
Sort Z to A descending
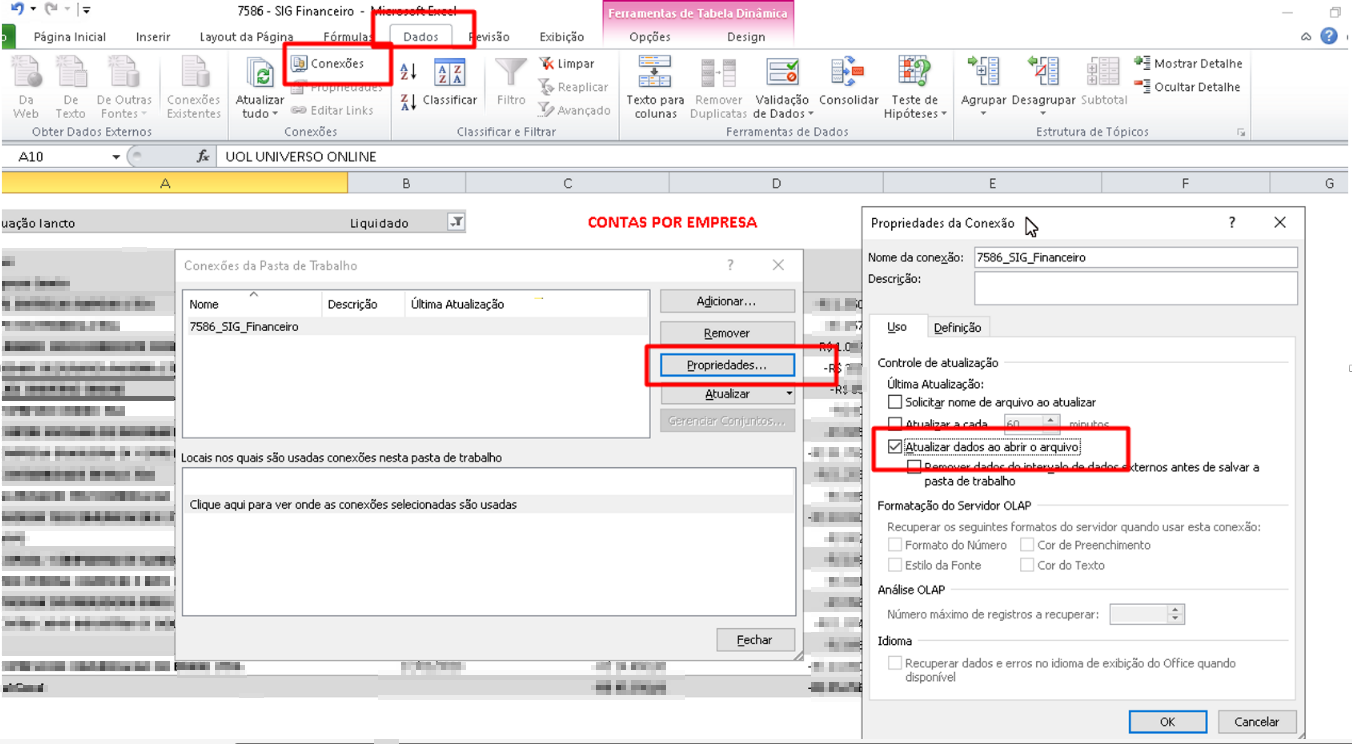(408, 101)
